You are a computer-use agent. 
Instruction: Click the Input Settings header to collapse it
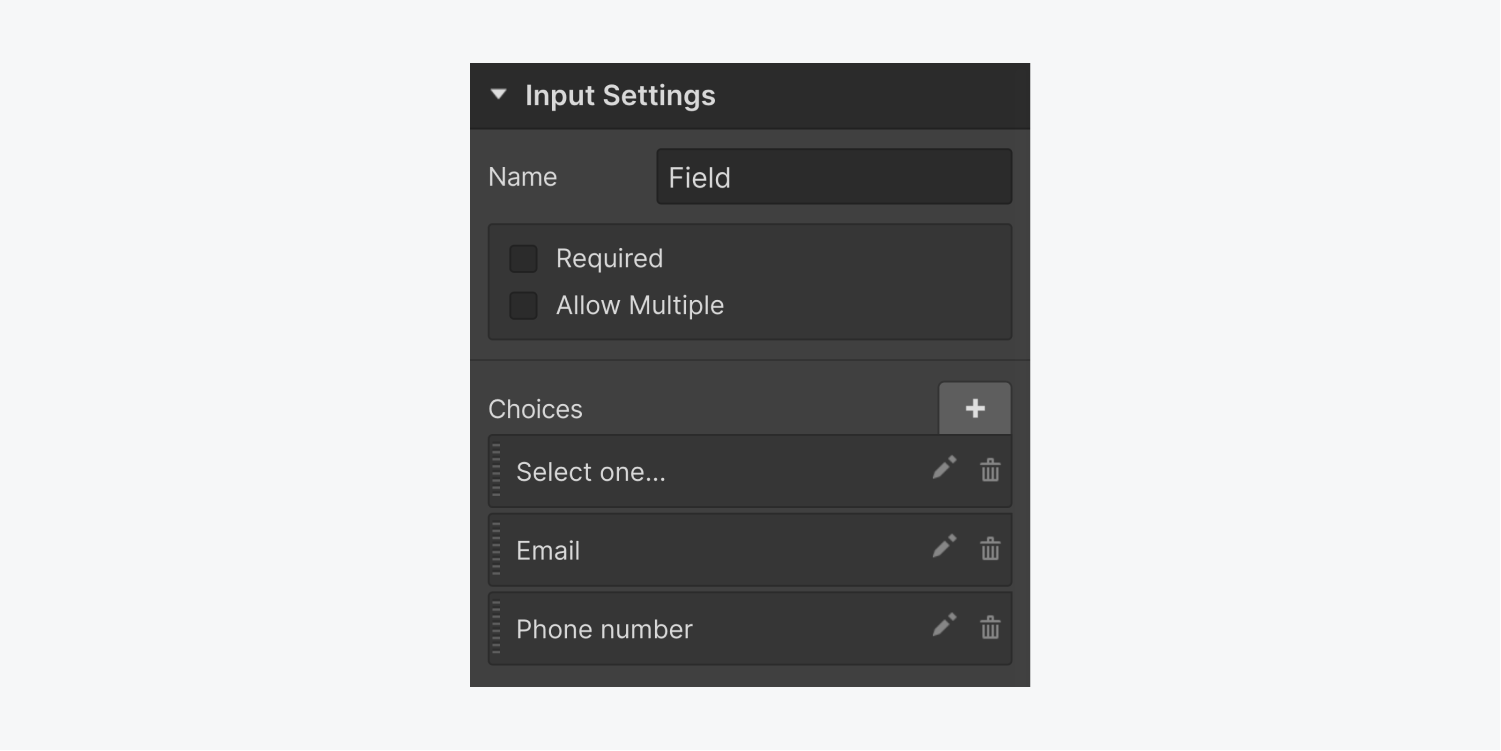coord(620,95)
